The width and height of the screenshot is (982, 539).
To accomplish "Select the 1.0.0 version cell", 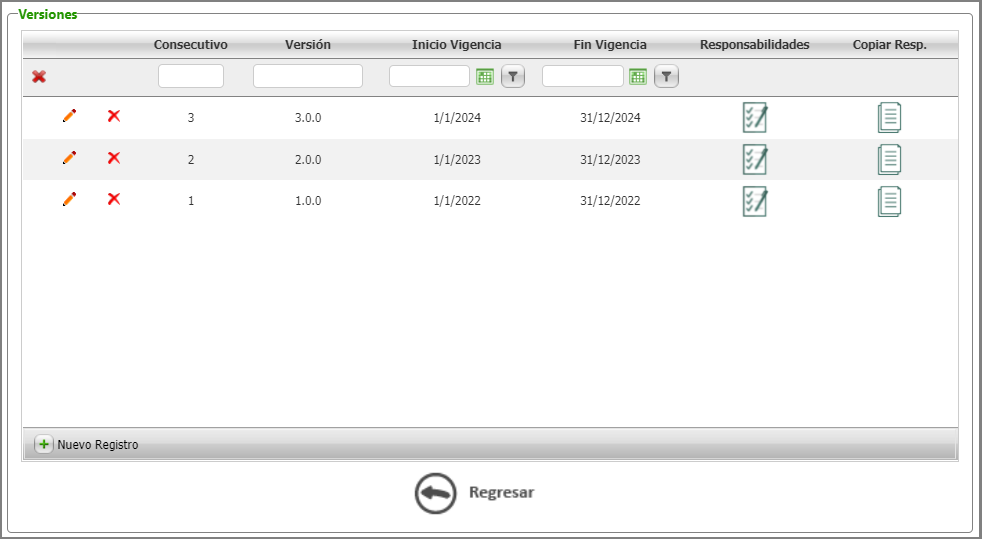I will 308,201.
